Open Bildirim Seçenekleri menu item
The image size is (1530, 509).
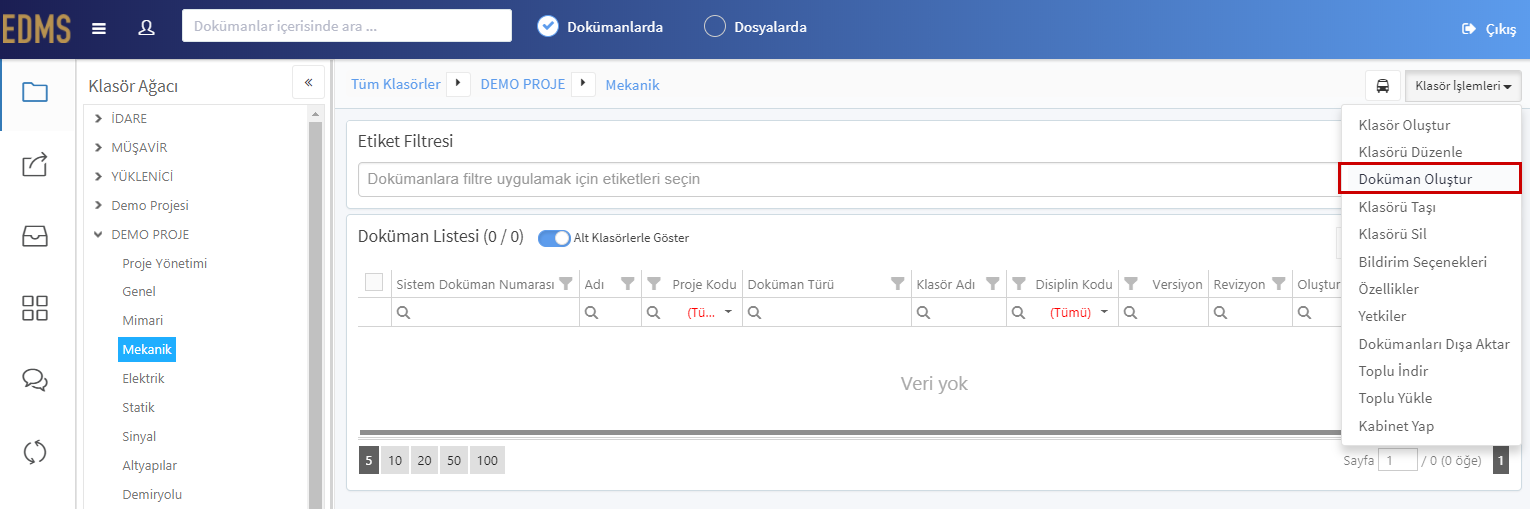(1431, 262)
